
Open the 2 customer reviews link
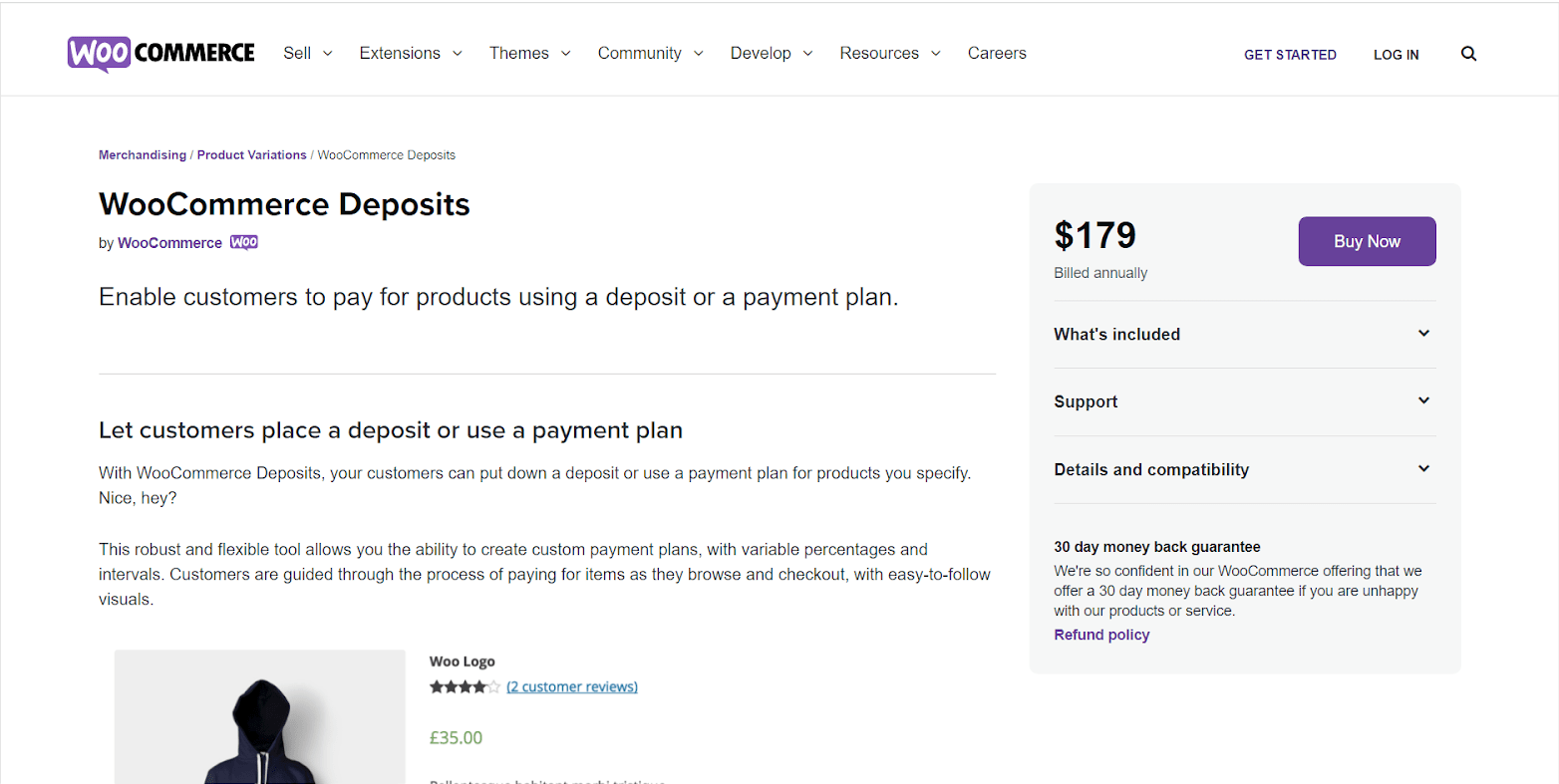click(x=572, y=686)
